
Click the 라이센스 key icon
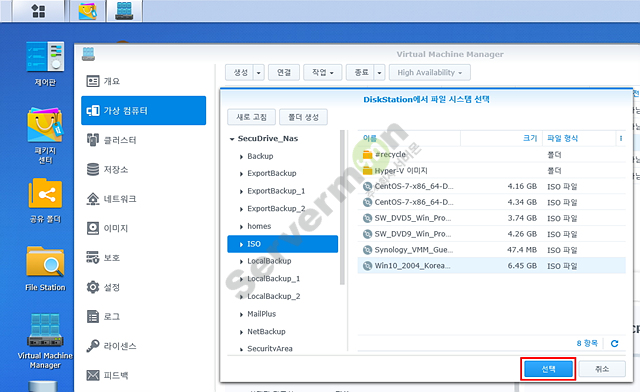pyautogui.click(x=93, y=346)
